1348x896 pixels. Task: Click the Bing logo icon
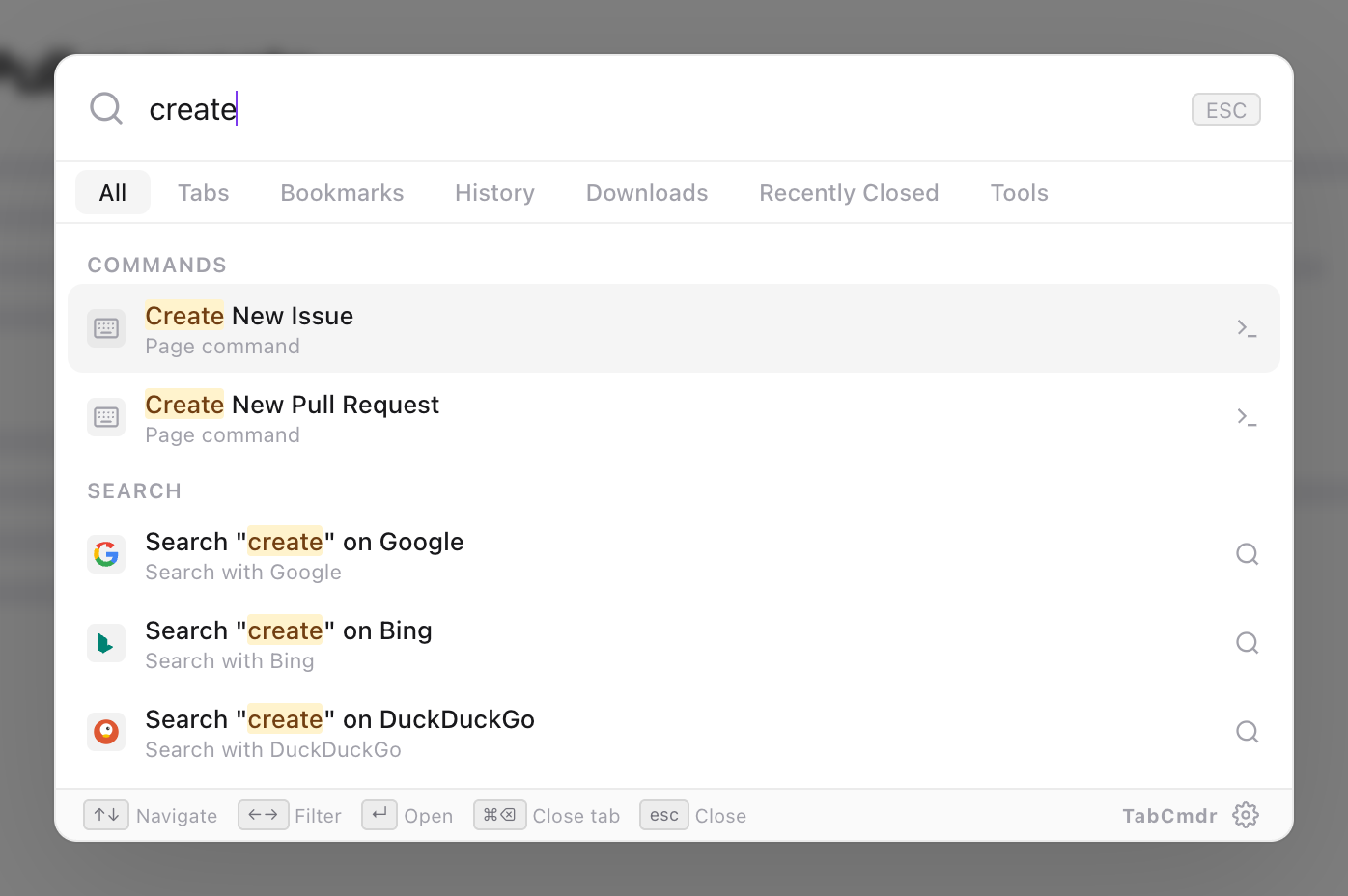[x=106, y=643]
